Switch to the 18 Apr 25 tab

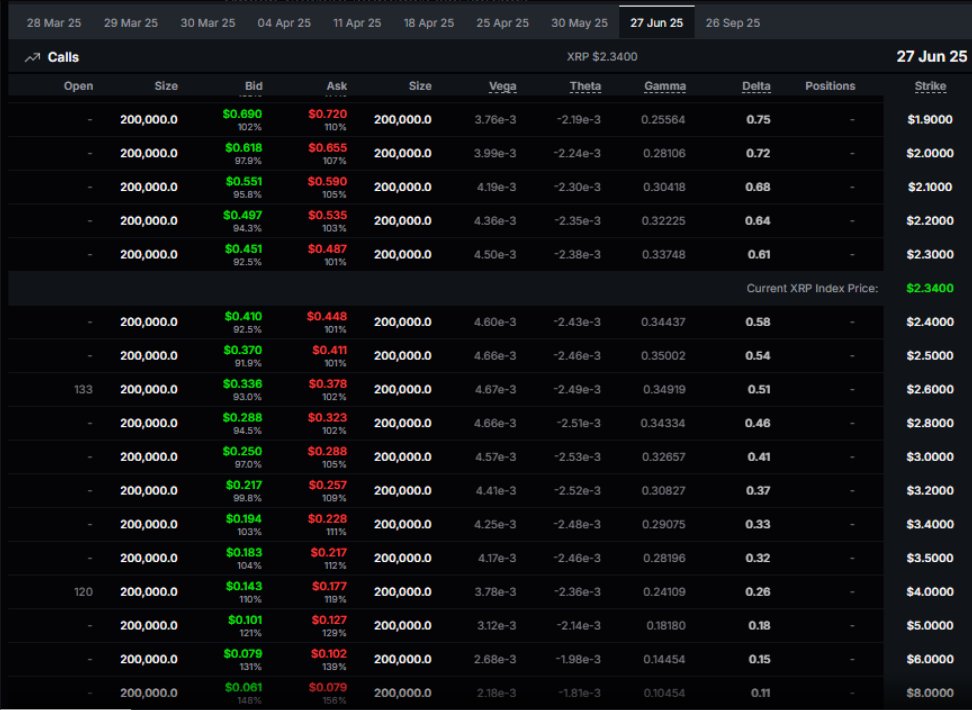pos(428,21)
